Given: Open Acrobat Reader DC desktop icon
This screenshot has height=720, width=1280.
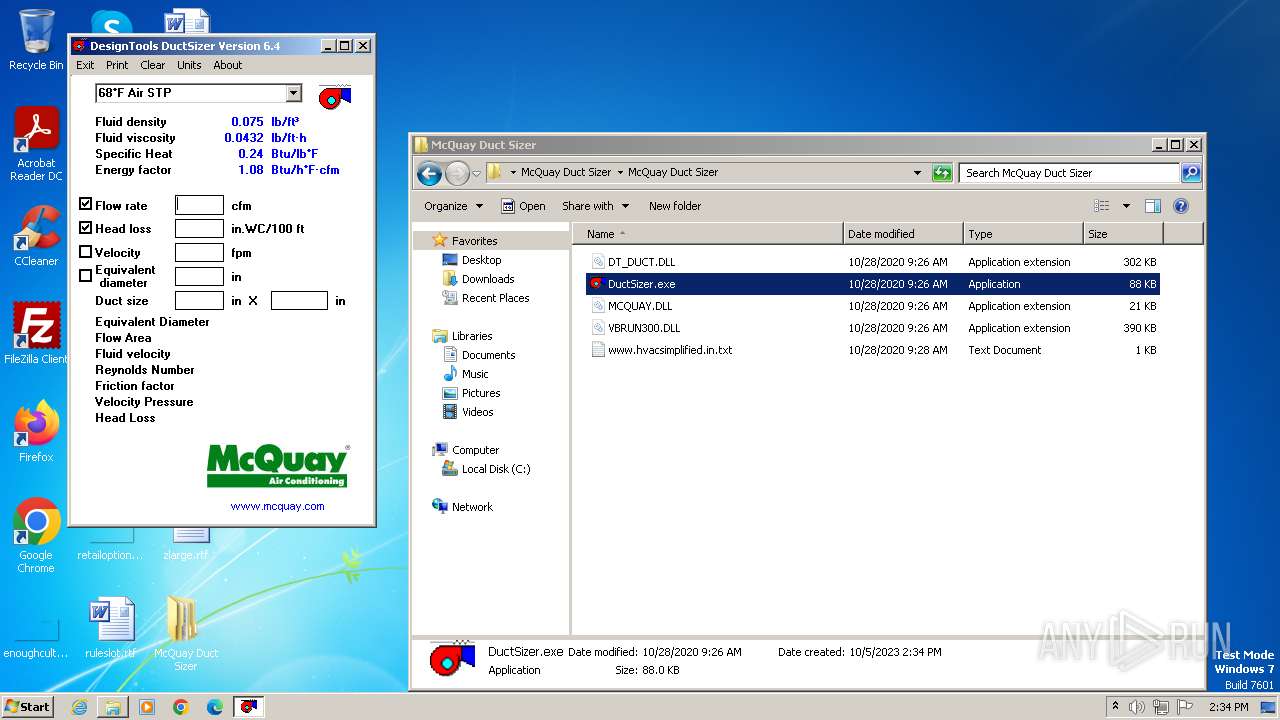Looking at the screenshot, I should (x=36, y=144).
